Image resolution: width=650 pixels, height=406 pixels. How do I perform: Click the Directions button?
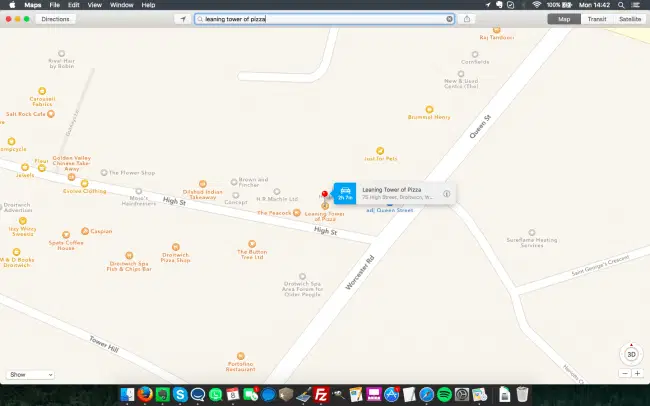(x=55, y=19)
